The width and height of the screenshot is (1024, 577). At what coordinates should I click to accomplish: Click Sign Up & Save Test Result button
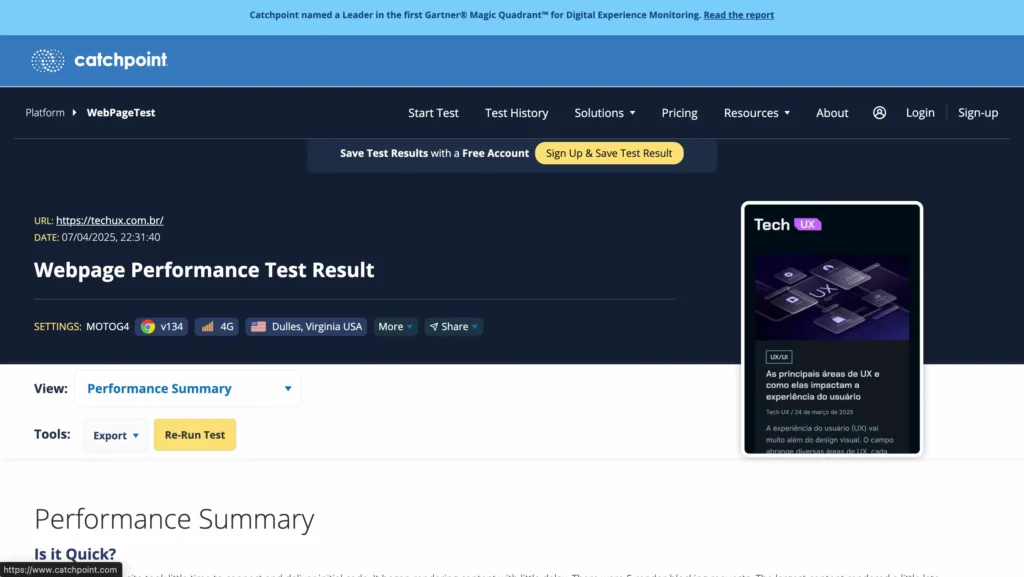(609, 153)
